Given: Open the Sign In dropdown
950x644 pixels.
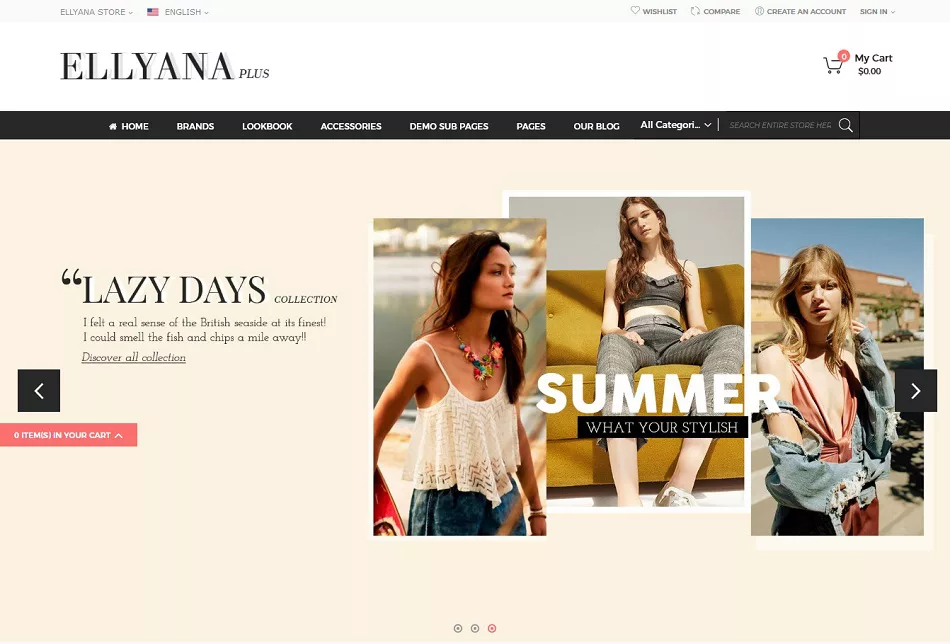Looking at the screenshot, I should pos(877,12).
